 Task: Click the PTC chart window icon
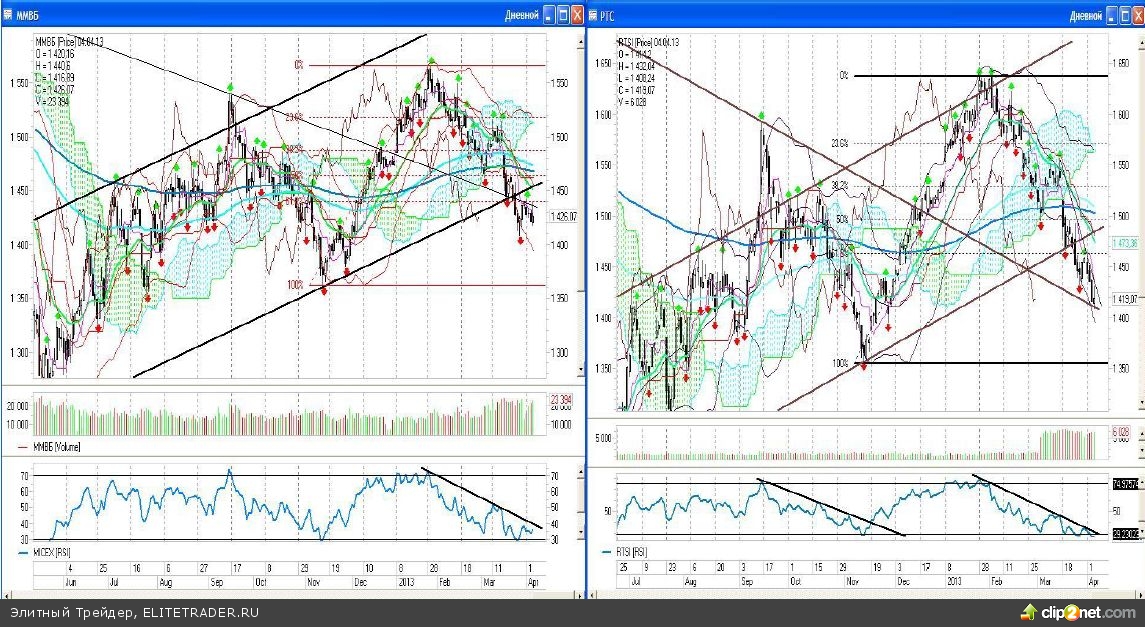click(x=593, y=14)
